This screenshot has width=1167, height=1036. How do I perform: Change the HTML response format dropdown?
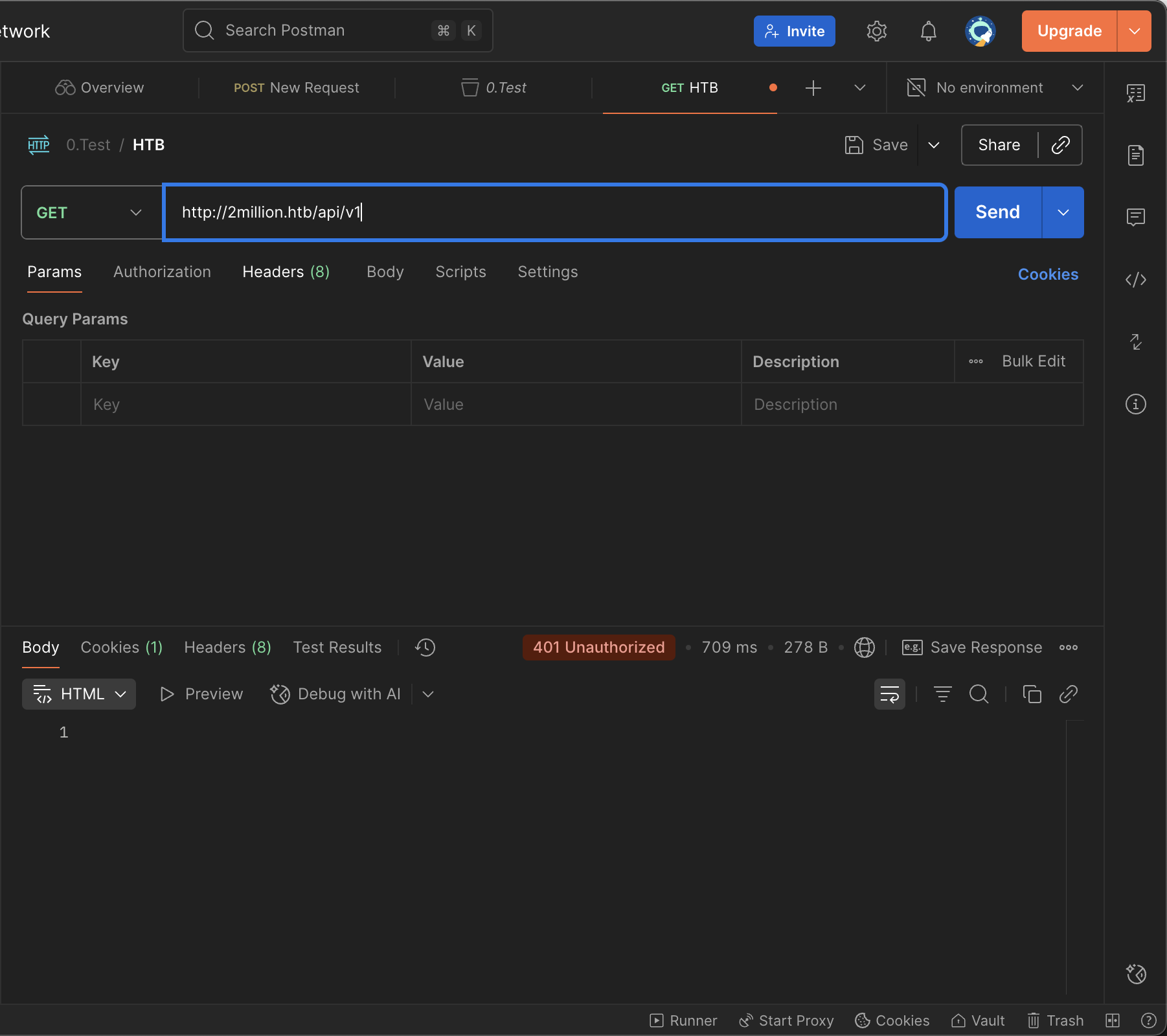click(79, 694)
